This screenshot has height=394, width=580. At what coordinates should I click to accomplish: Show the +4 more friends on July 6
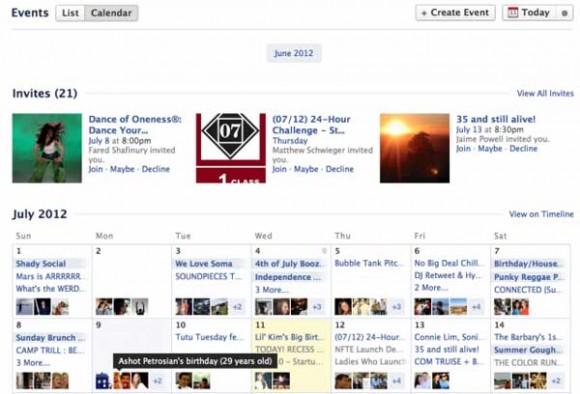click(476, 307)
